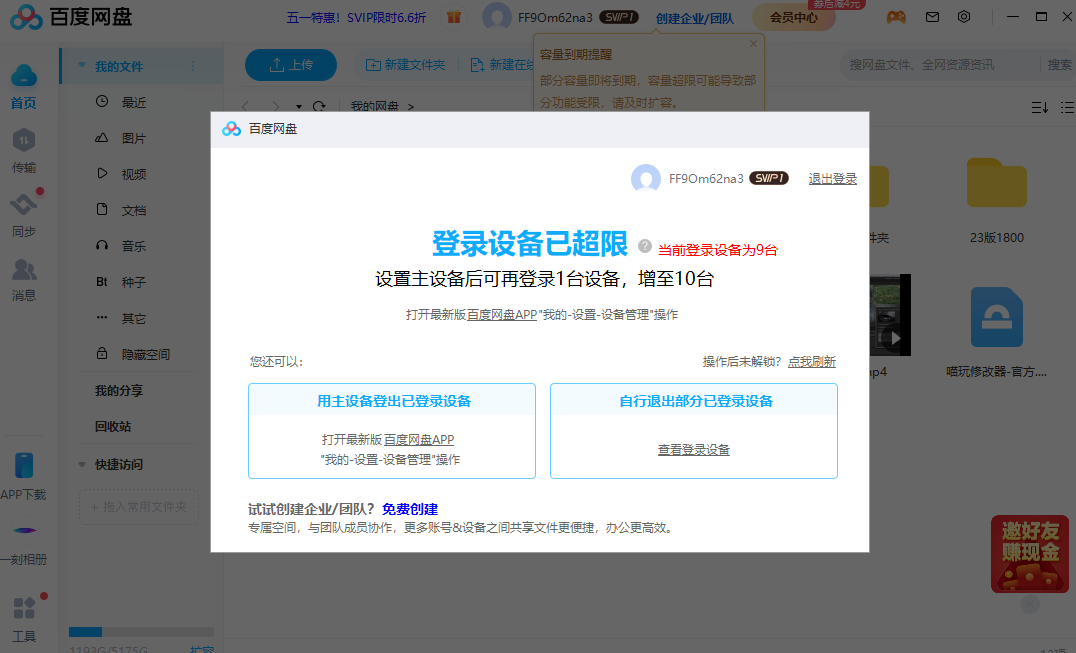The image size is (1076, 653).
Task: Click the 新建文件夹 button
Action: coord(406,64)
